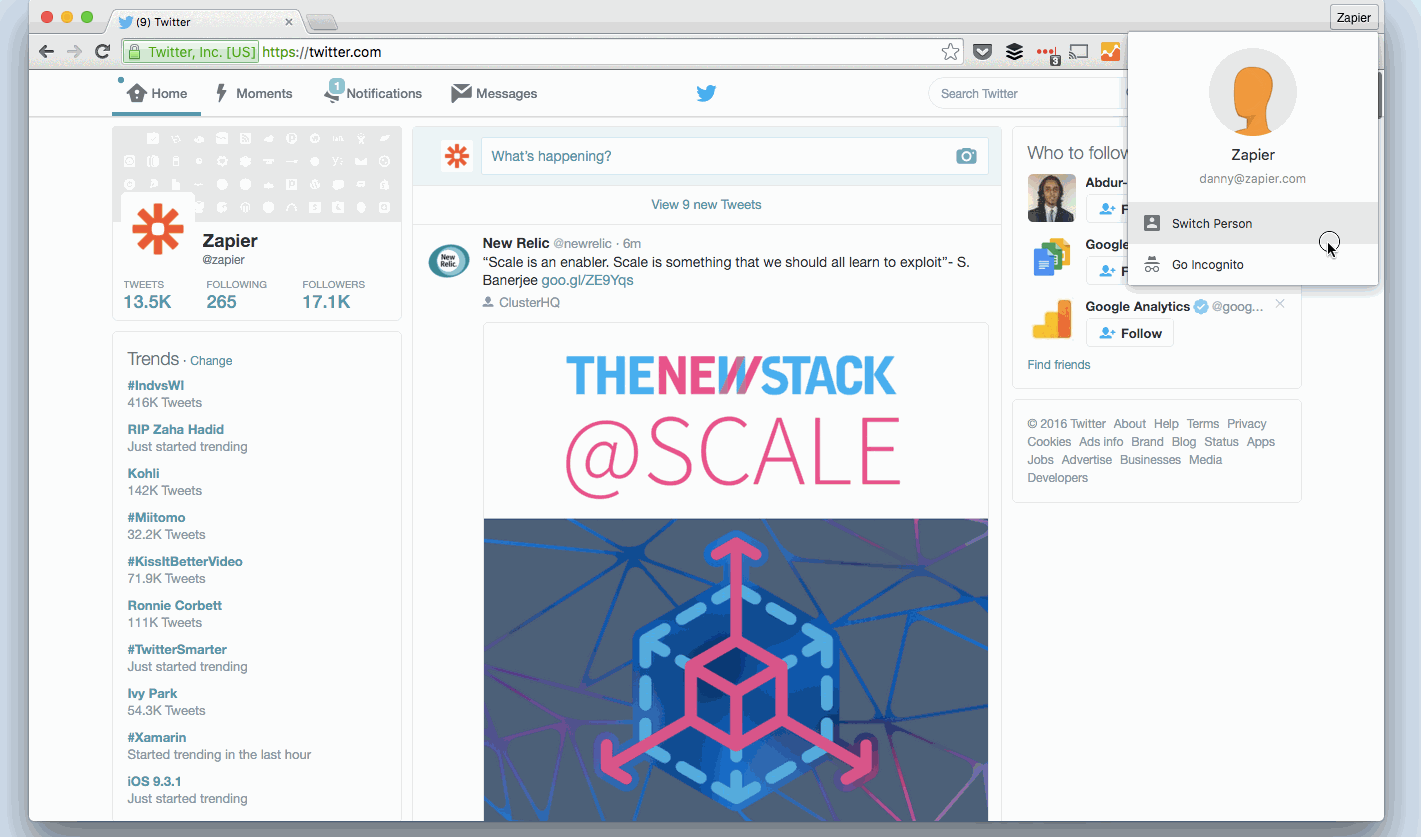This screenshot has height=837, width=1421.
Task: Click the camera icon in tweet box
Action: click(x=965, y=156)
